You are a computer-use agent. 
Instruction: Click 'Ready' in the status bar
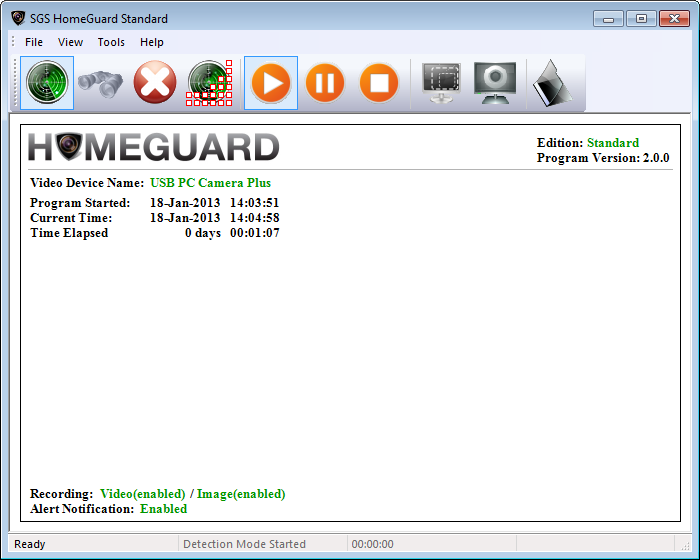coord(29,544)
